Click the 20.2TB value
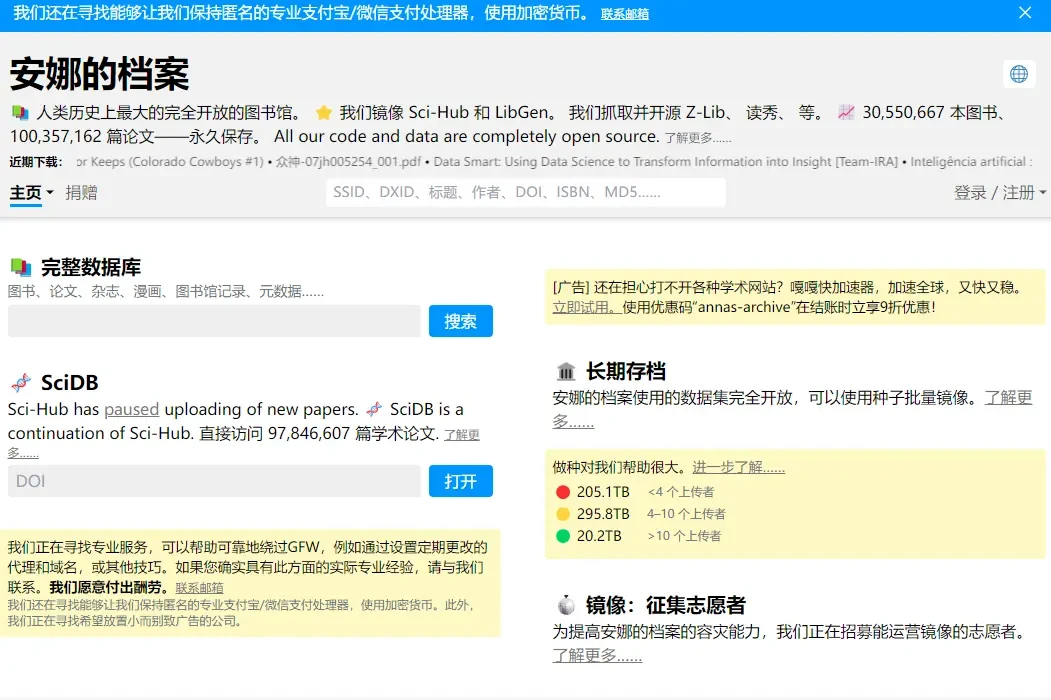1051x700 pixels. point(599,536)
